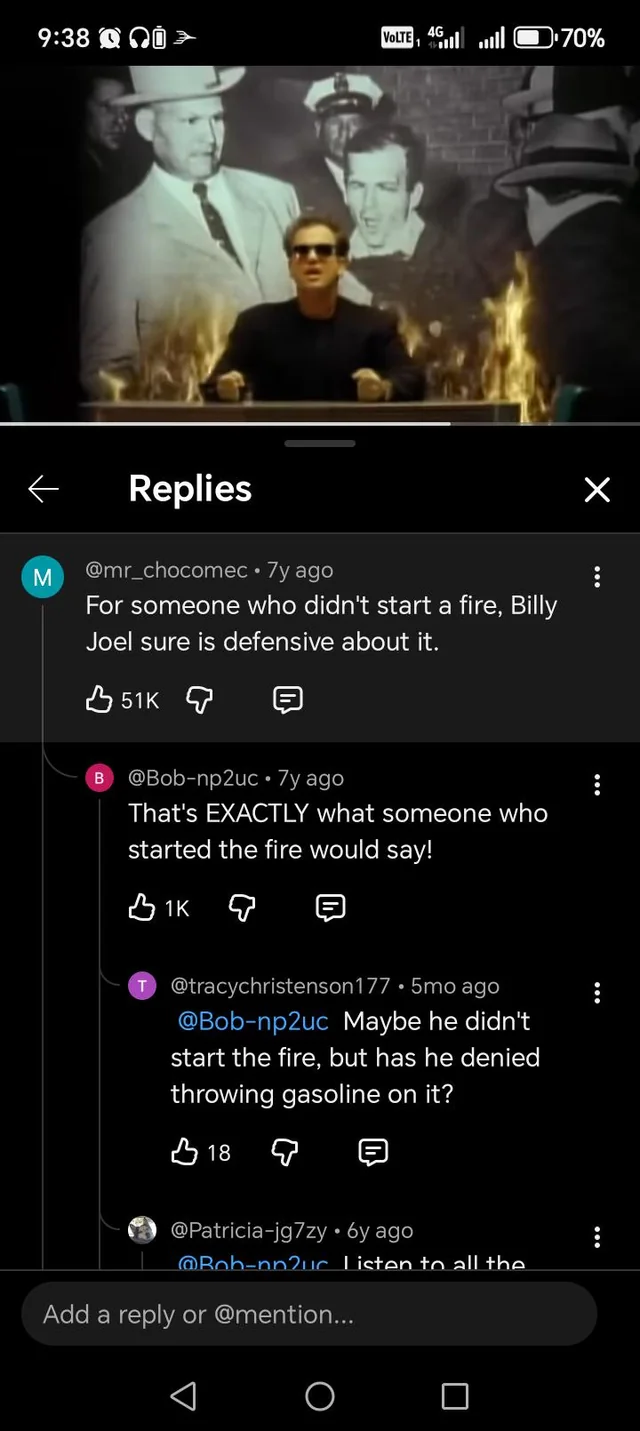Reply to the @Bob-np2uc comment
Screen dimensions: 640x1431
[330, 908]
